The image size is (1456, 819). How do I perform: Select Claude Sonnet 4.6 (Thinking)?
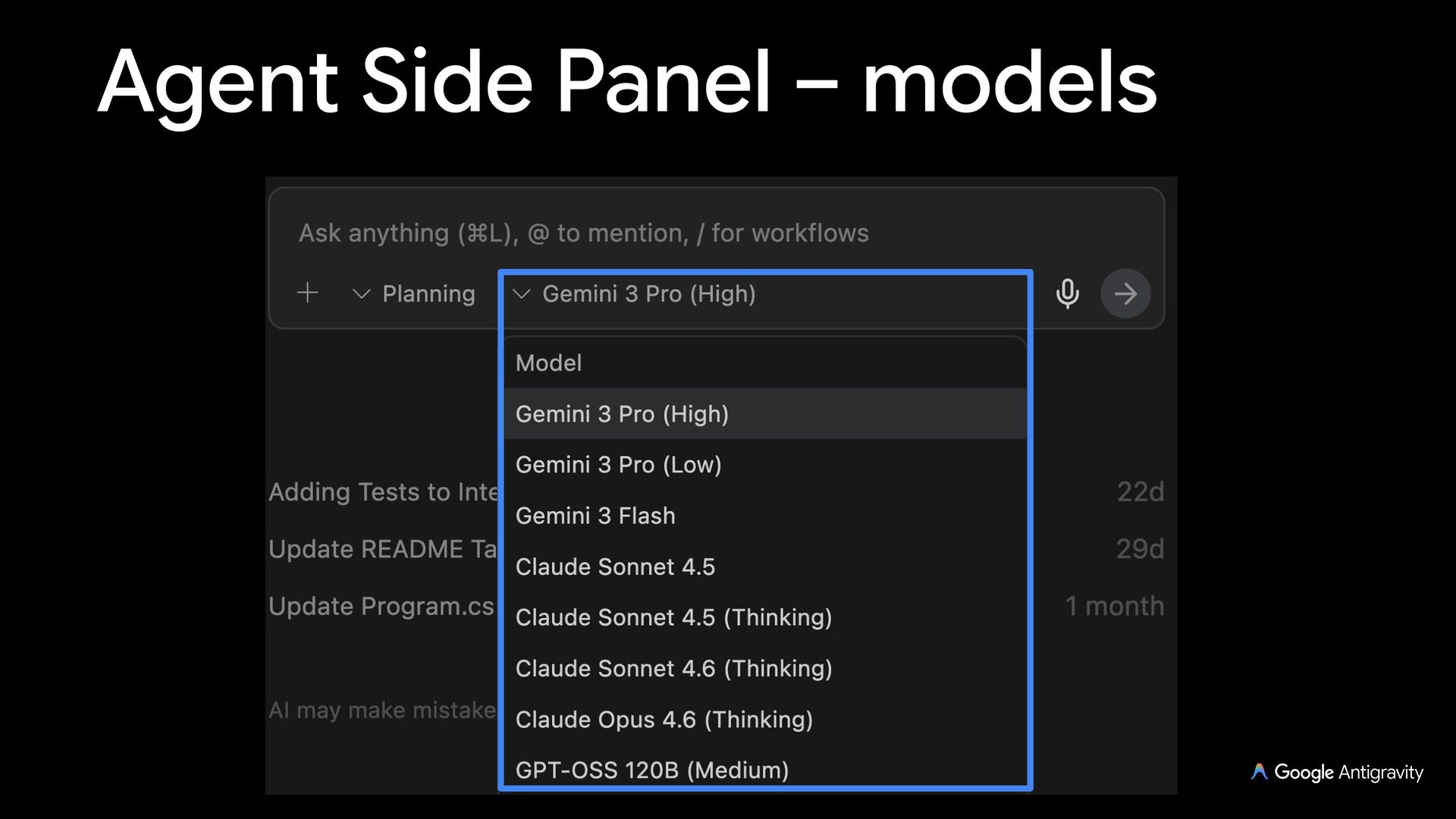(673, 668)
